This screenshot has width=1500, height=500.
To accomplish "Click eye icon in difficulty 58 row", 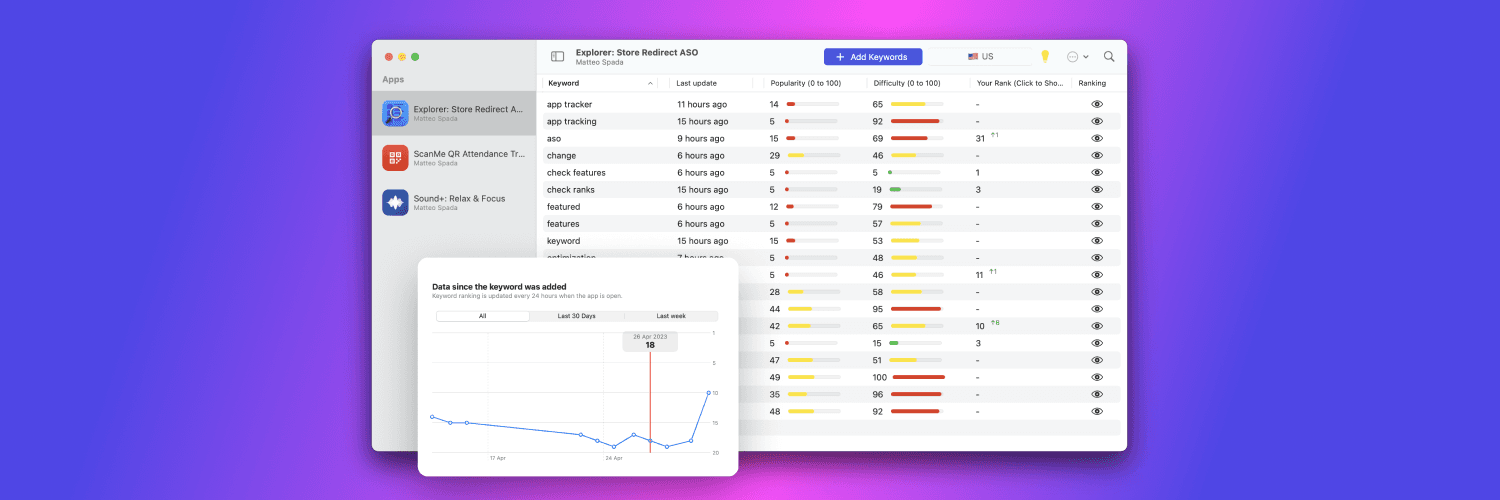I will tap(1097, 292).
